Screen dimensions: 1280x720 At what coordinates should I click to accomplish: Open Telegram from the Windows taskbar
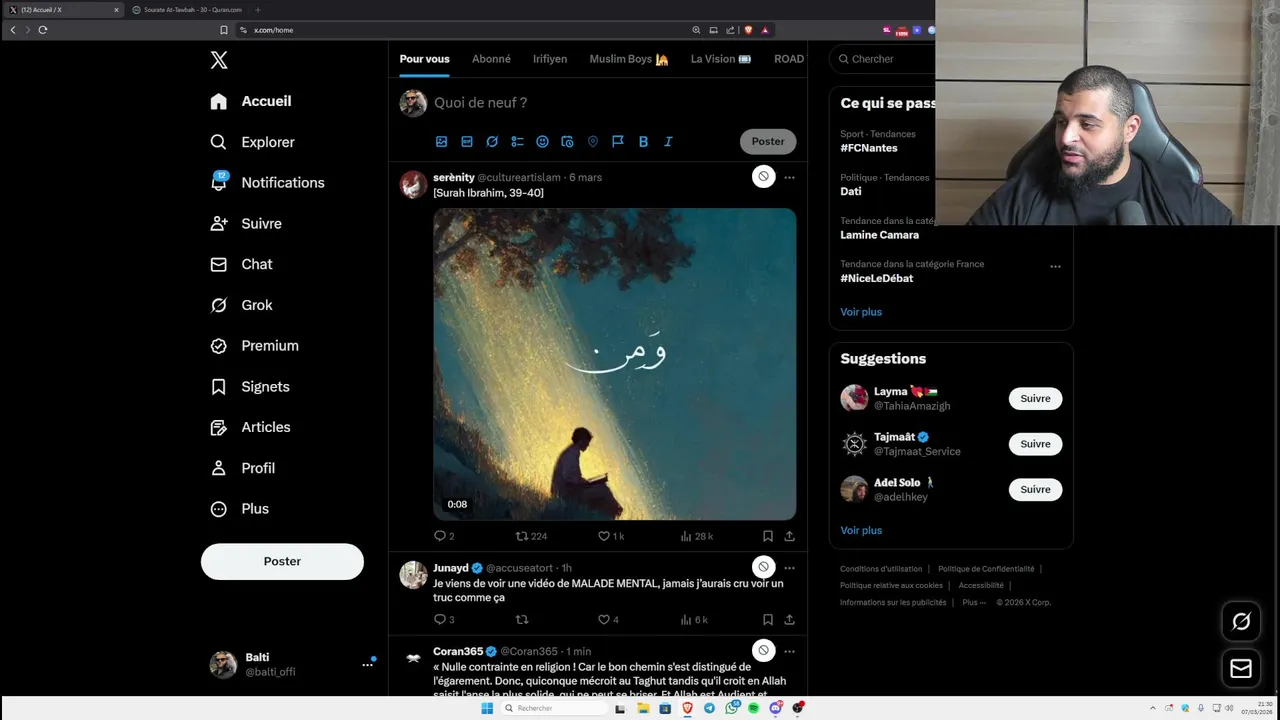pos(709,708)
